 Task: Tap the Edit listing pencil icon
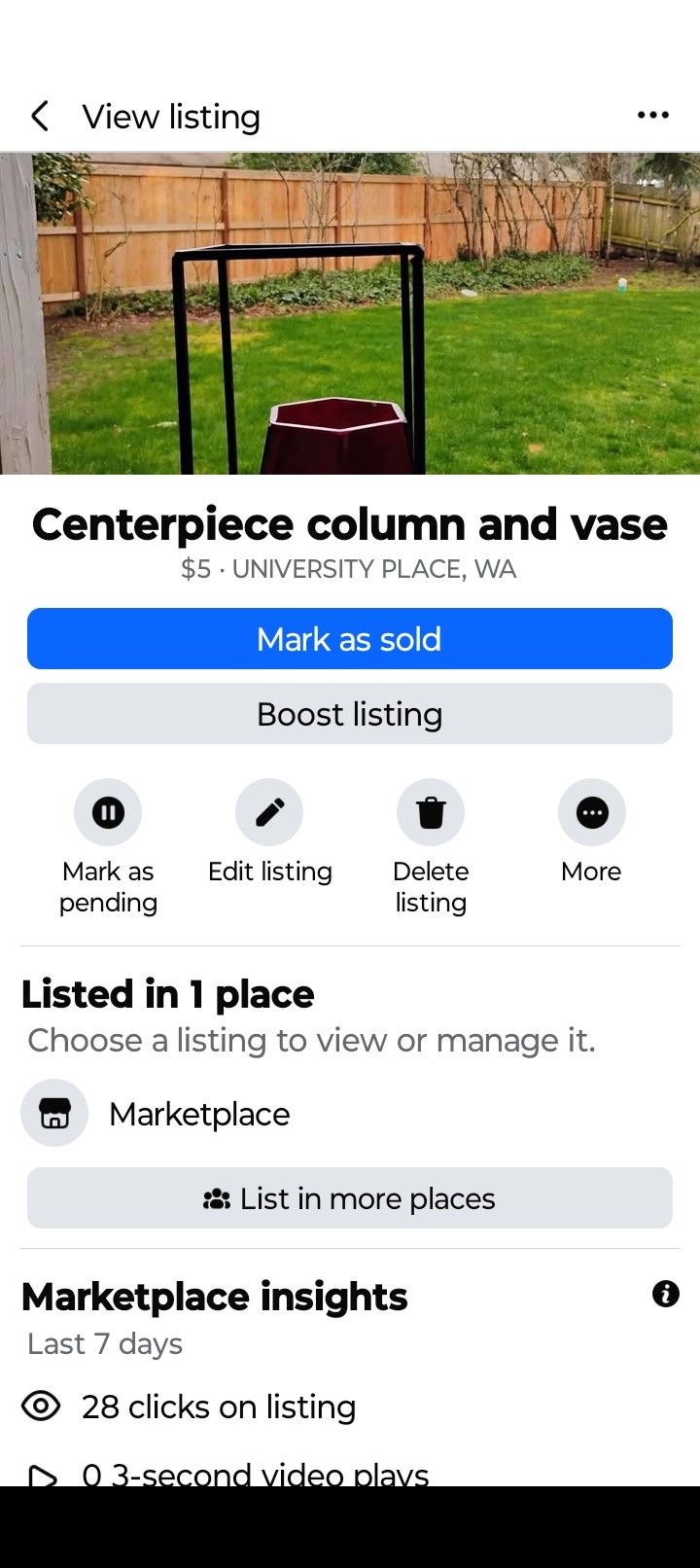pos(269,812)
